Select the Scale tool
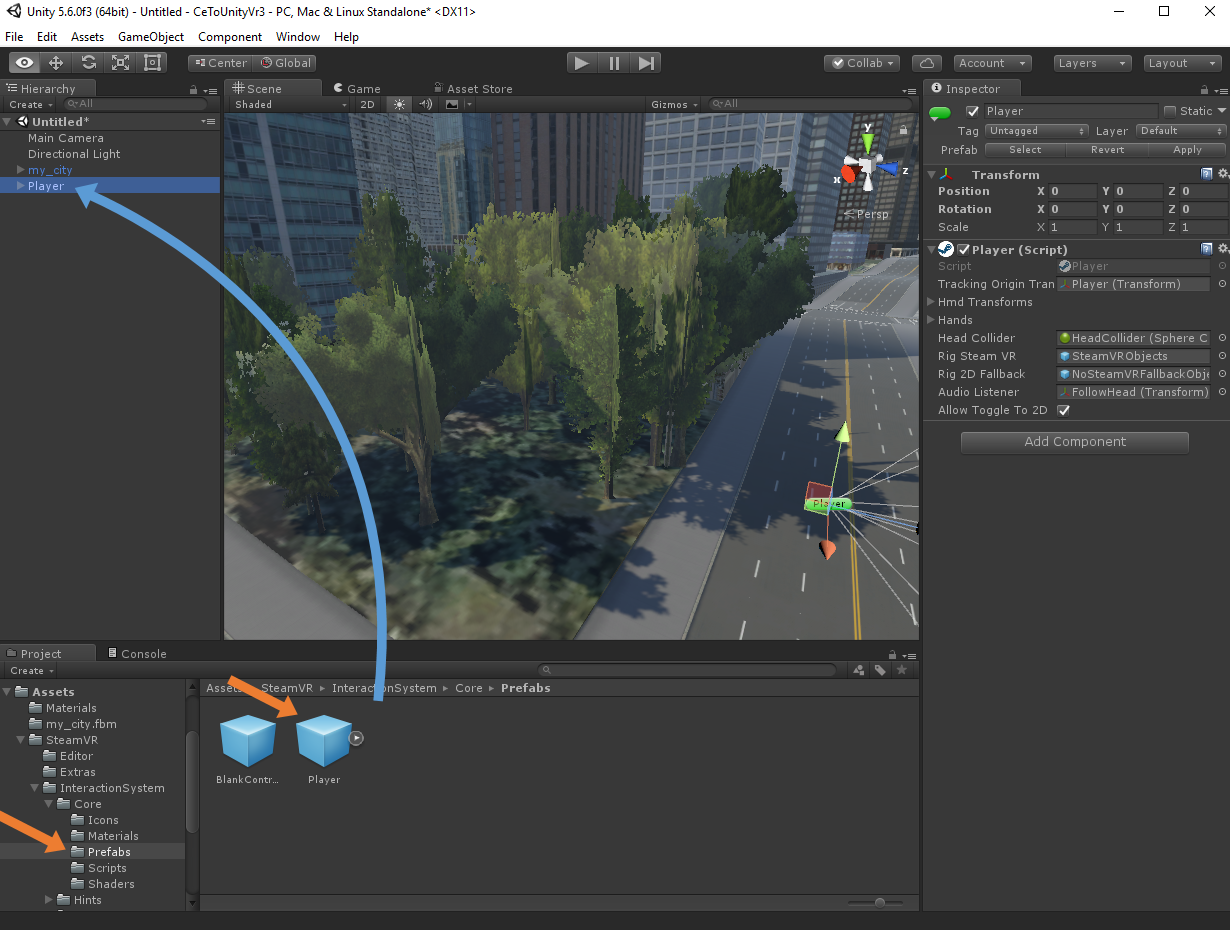Viewport: 1230px width, 930px height. tap(120, 62)
